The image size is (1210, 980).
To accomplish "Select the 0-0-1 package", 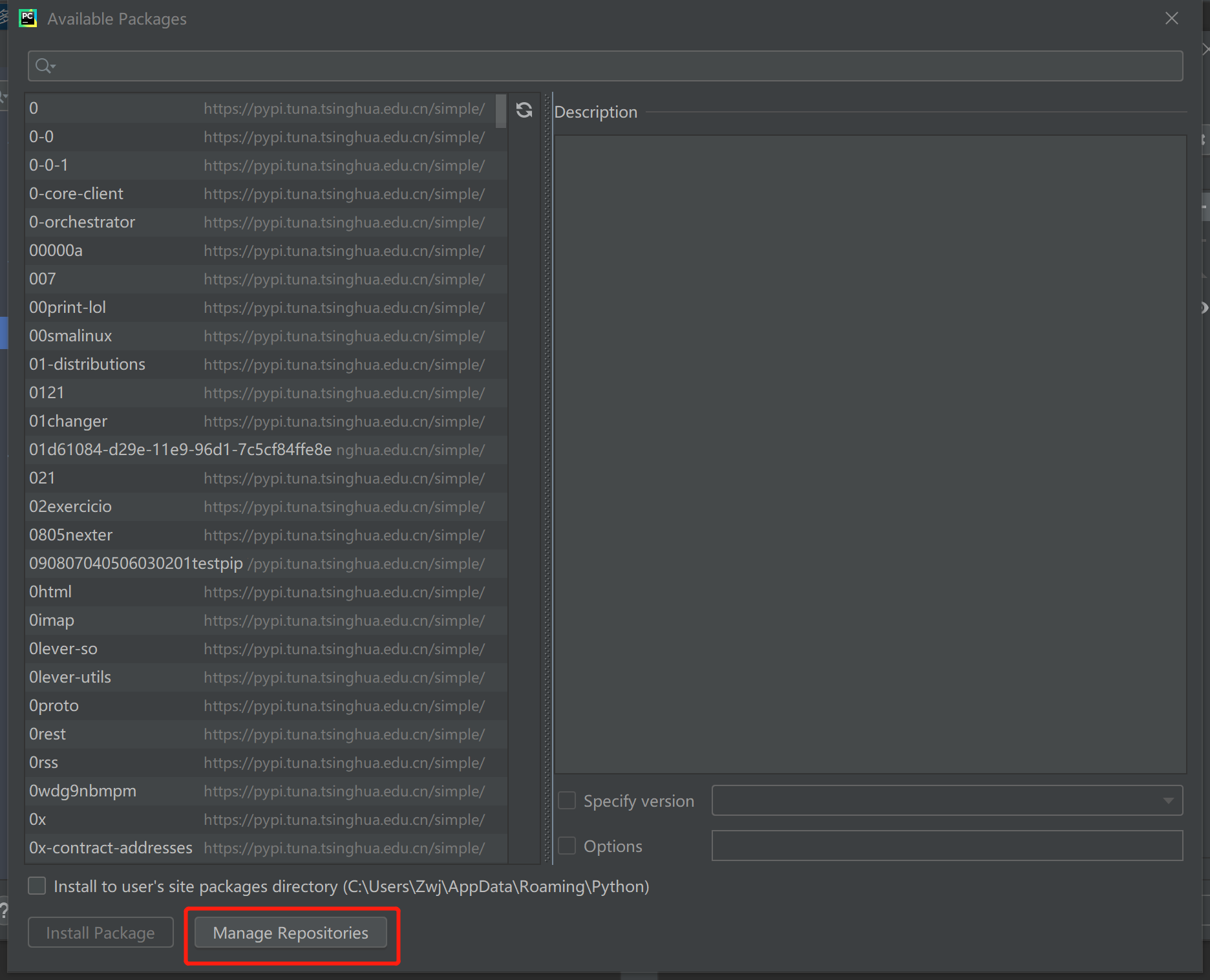I will [x=266, y=165].
